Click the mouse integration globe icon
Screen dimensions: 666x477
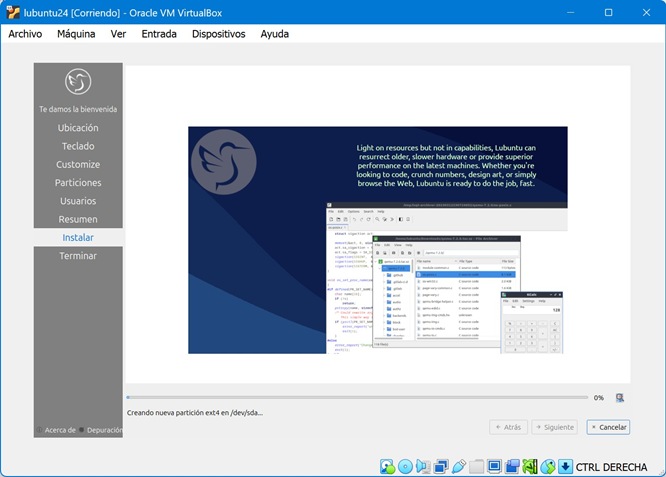[x=548, y=466]
